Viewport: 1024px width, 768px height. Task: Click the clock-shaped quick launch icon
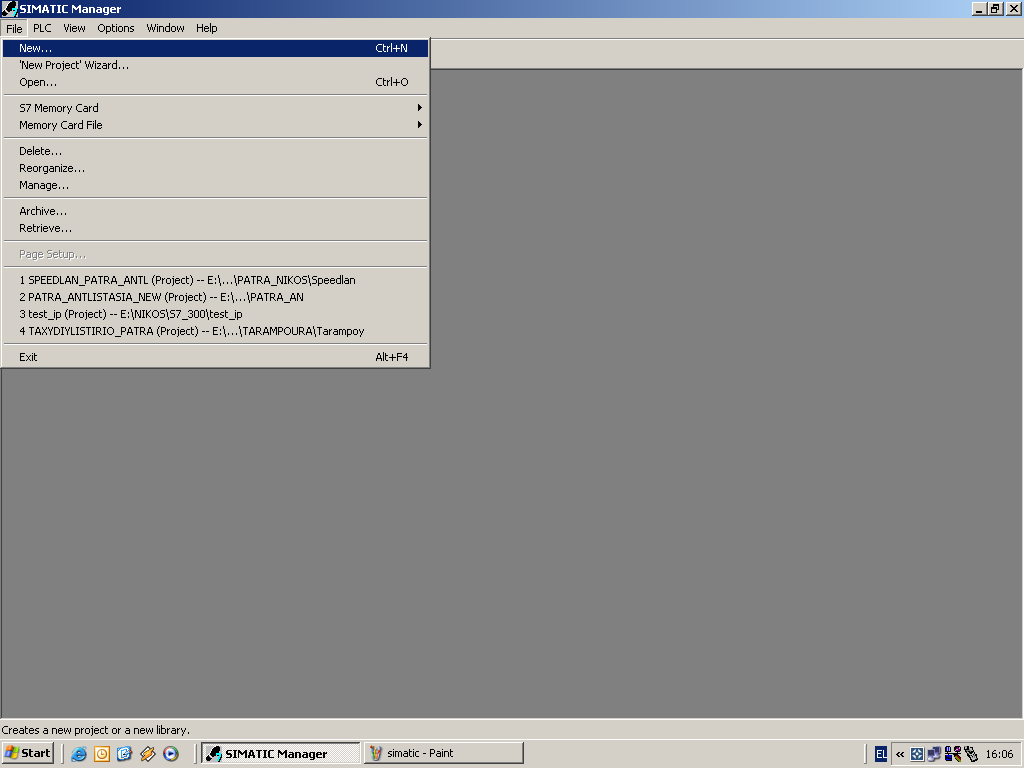[x=102, y=754]
